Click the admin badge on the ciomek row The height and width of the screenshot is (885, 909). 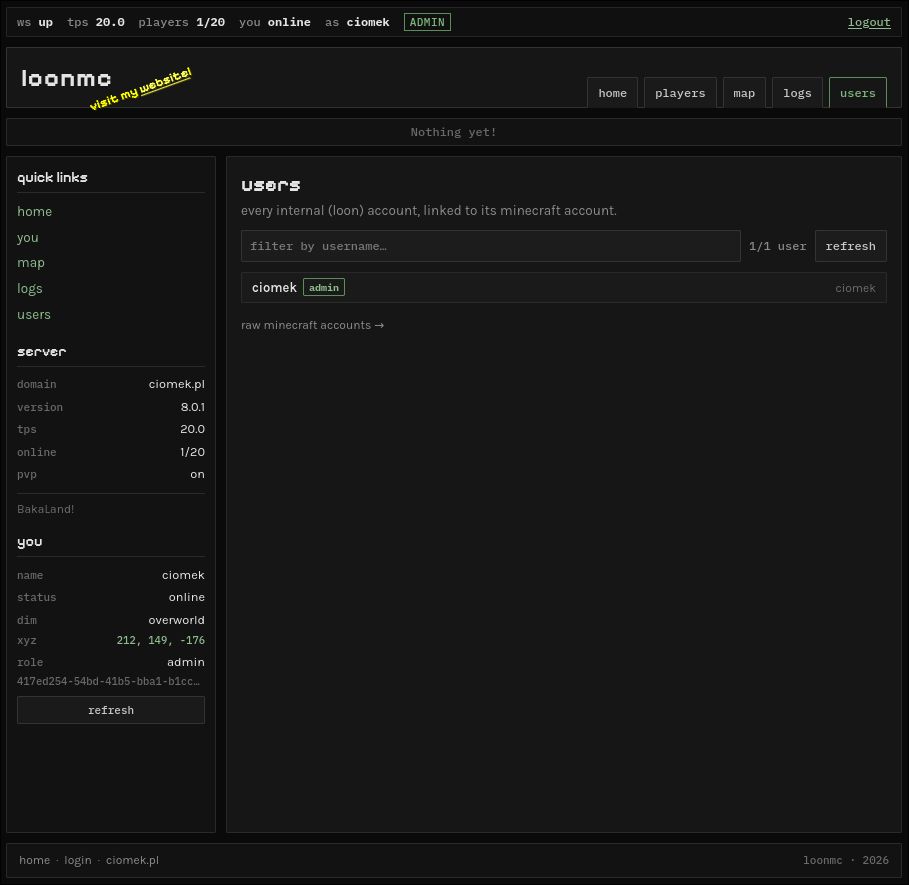pos(324,287)
